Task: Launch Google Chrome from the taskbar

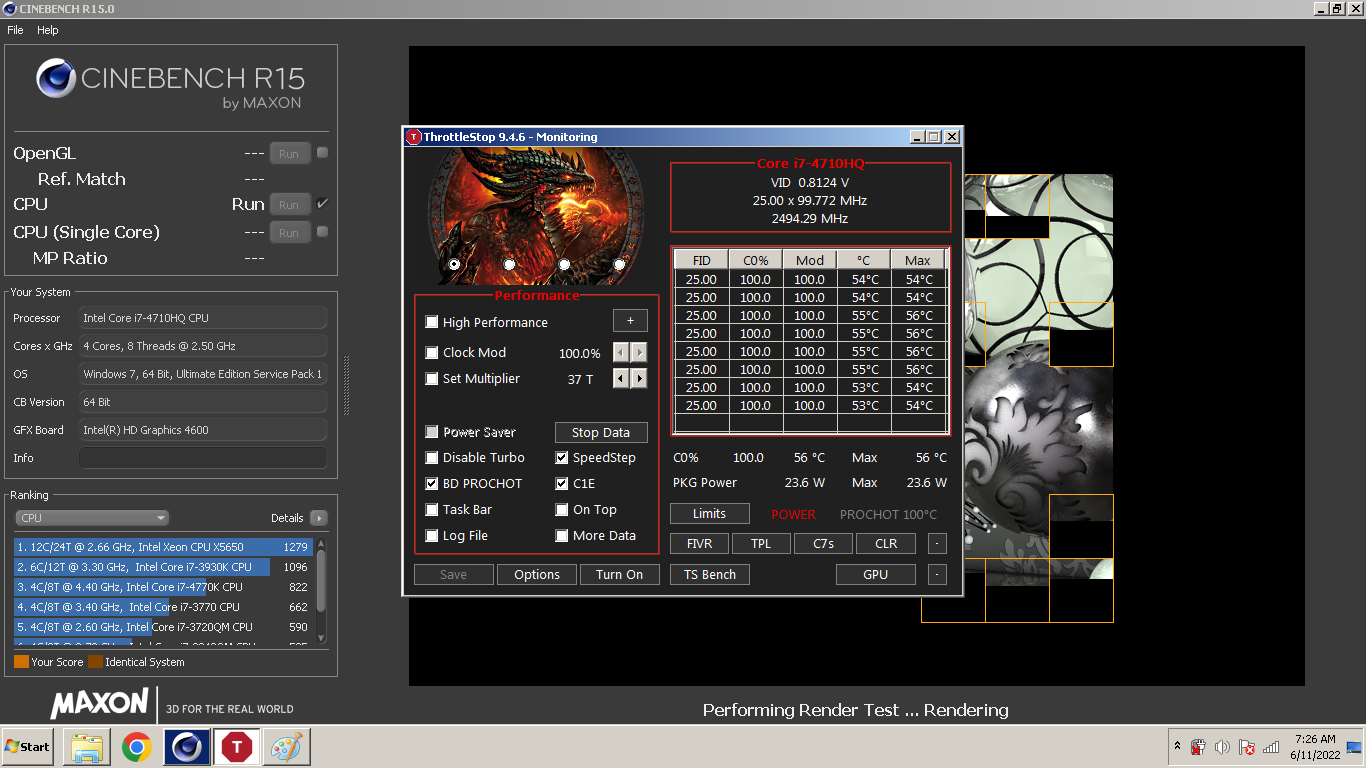Action: (137, 747)
